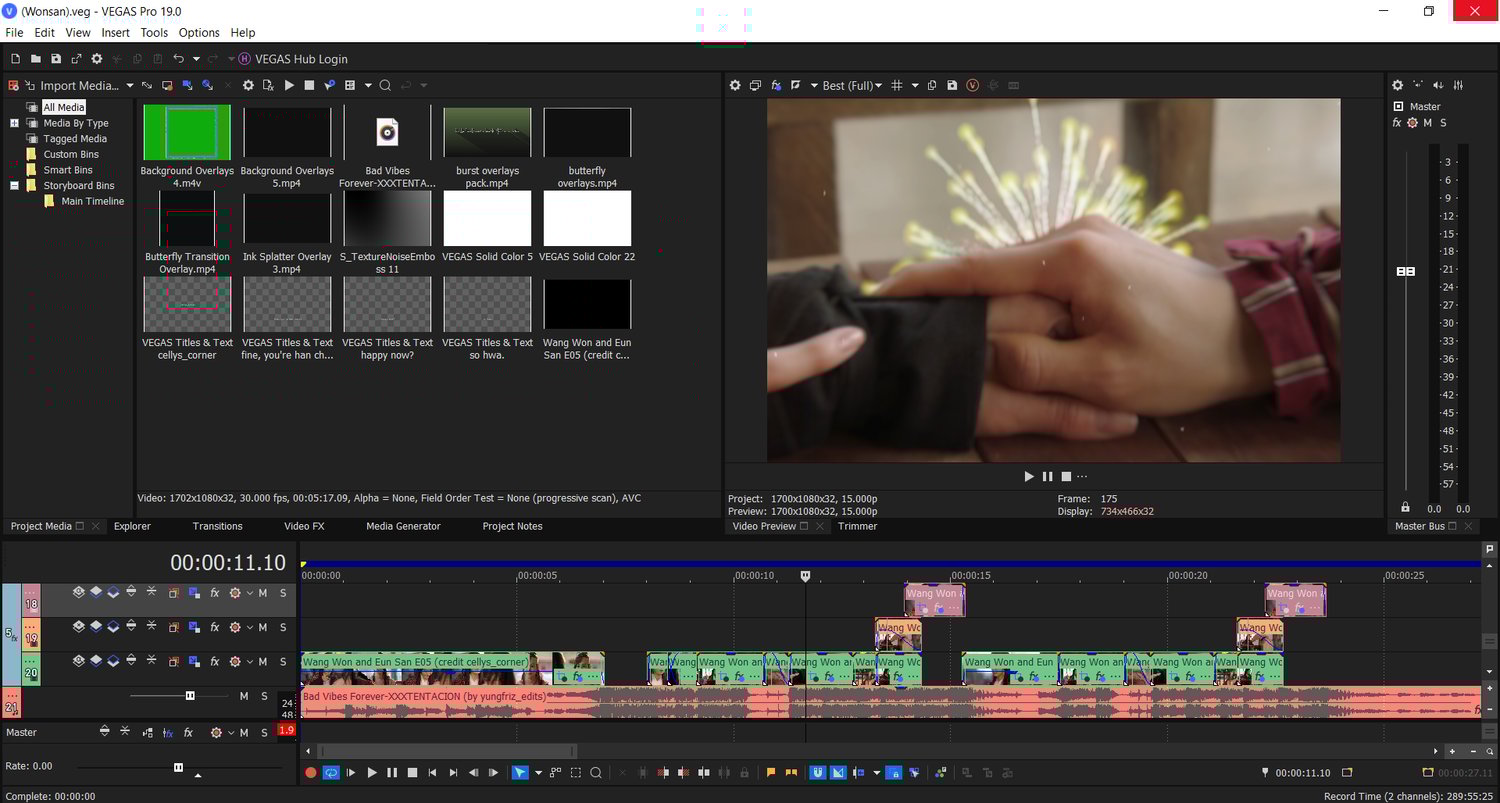Image resolution: width=1500 pixels, height=803 pixels.
Task: Mute video track 18
Action: coord(263,593)
